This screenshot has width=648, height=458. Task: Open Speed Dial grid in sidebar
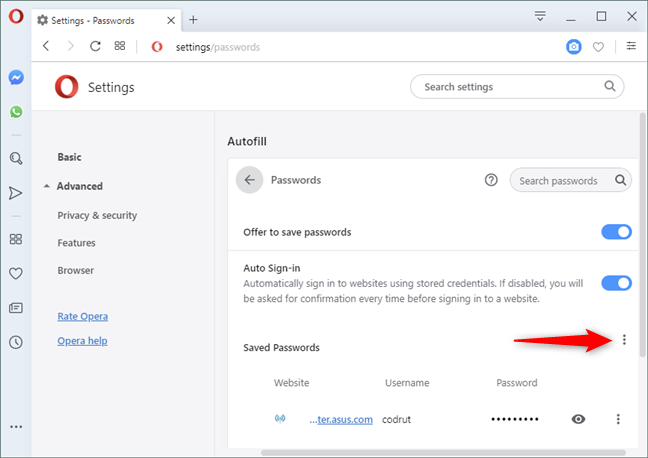[x=16, y=239]
